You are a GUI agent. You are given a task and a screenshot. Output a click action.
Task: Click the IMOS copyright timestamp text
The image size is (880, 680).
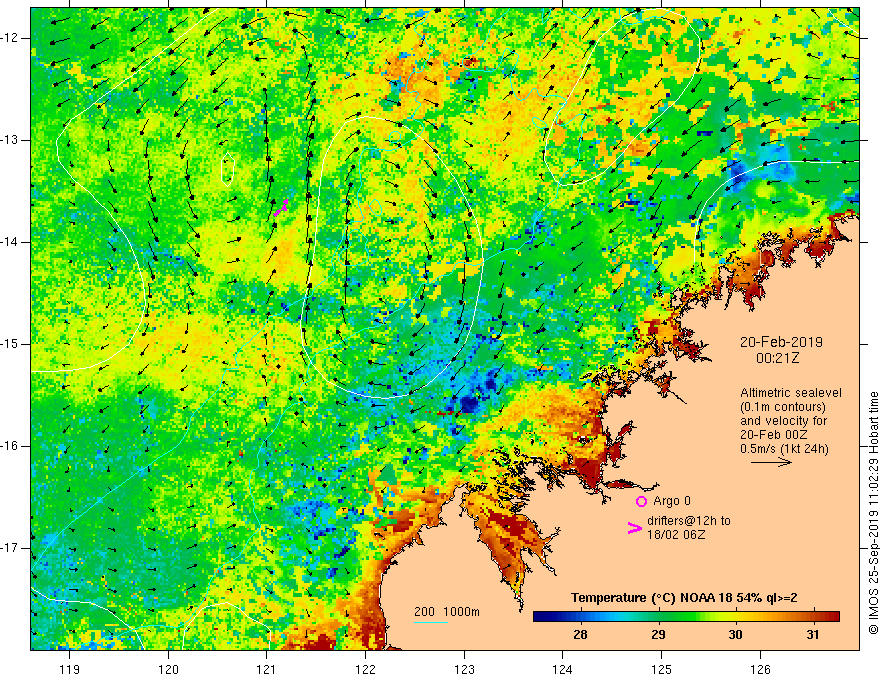pos(873,513)
